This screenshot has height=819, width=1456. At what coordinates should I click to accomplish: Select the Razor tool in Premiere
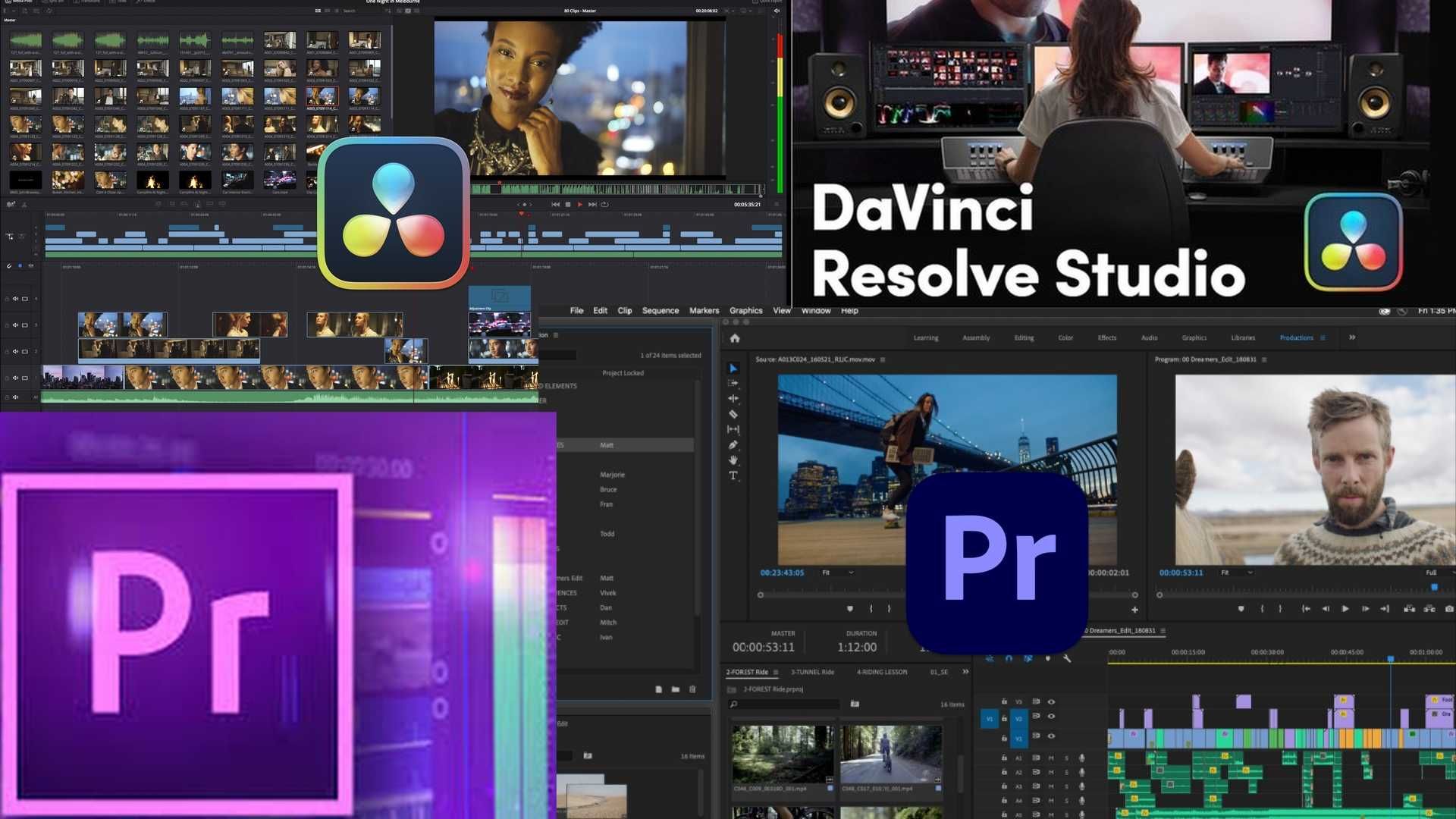[733, 414]
